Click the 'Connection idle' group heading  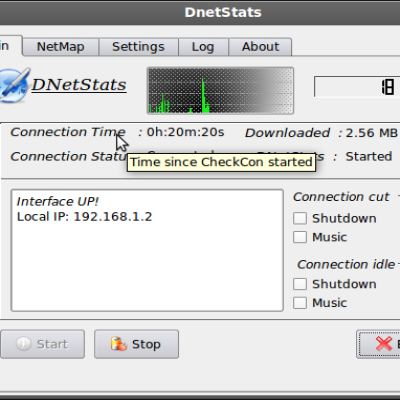[346, 264]
